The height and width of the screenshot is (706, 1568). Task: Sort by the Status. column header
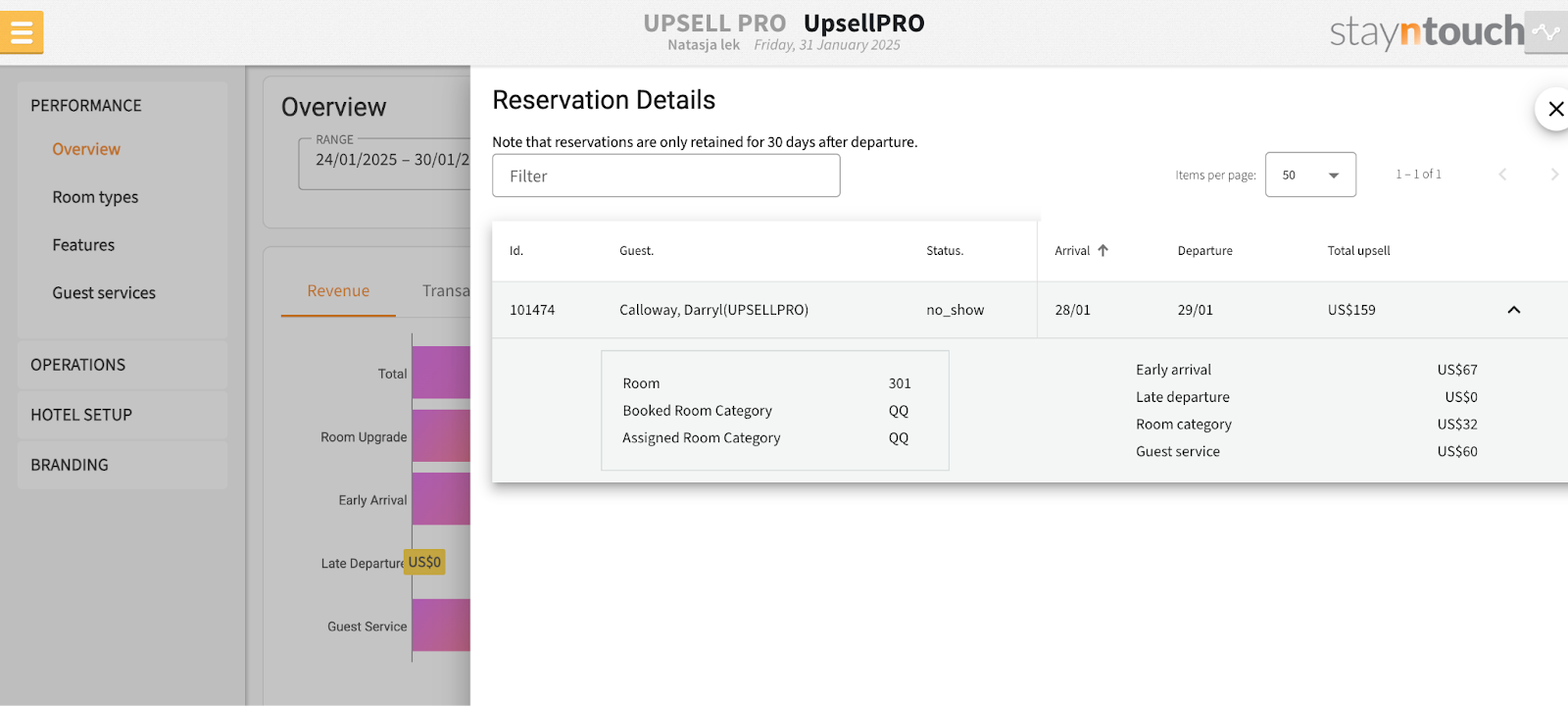point(945,251)
